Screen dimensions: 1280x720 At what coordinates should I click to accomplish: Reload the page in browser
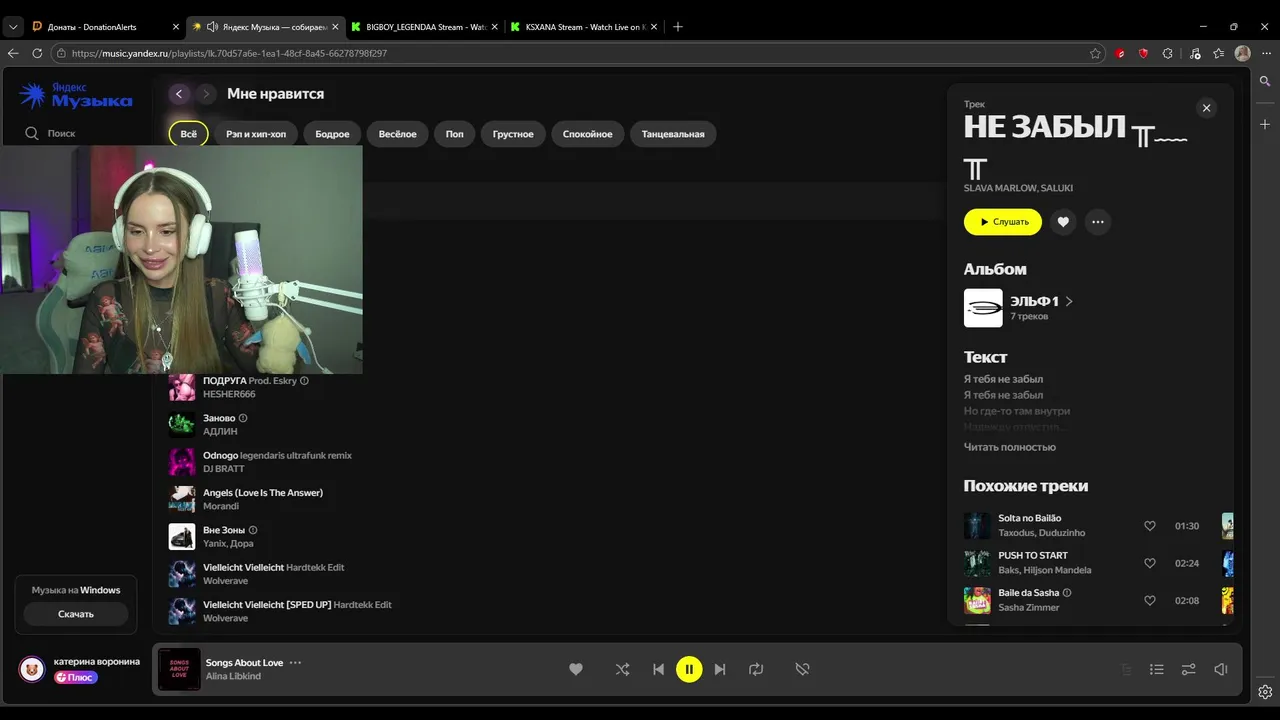click(38, 53)
